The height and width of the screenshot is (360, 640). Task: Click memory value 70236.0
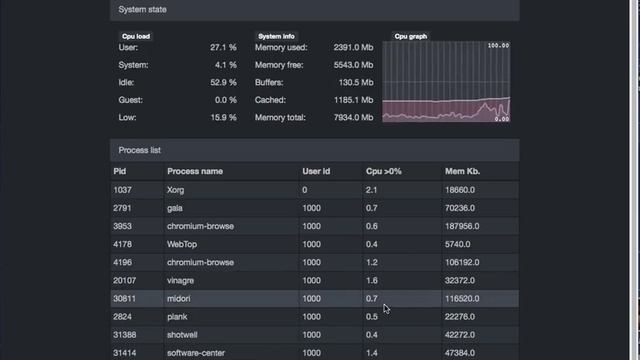(x=460, y=208)
